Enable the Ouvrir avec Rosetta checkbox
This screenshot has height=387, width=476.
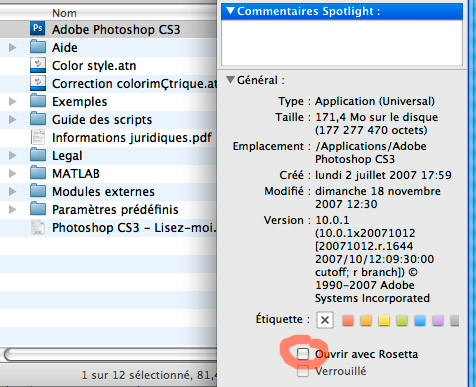(303, 354)
